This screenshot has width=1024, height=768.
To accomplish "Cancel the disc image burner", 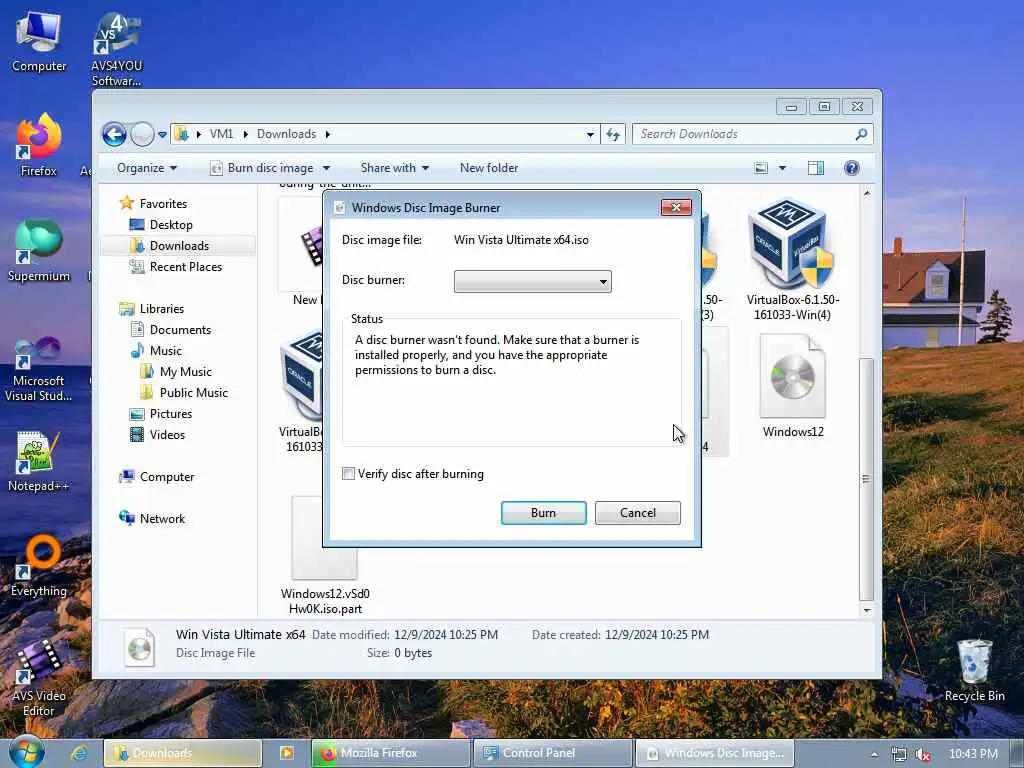I will [637, 513].
